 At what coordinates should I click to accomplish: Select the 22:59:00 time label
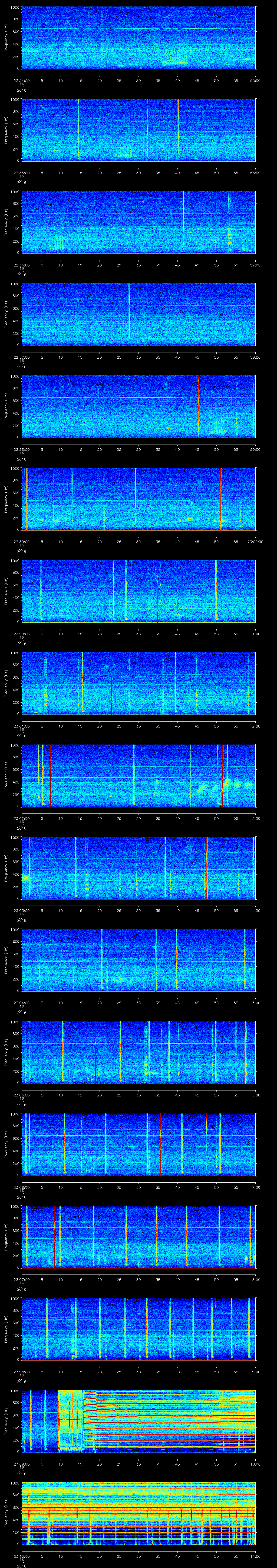[21, 542]
